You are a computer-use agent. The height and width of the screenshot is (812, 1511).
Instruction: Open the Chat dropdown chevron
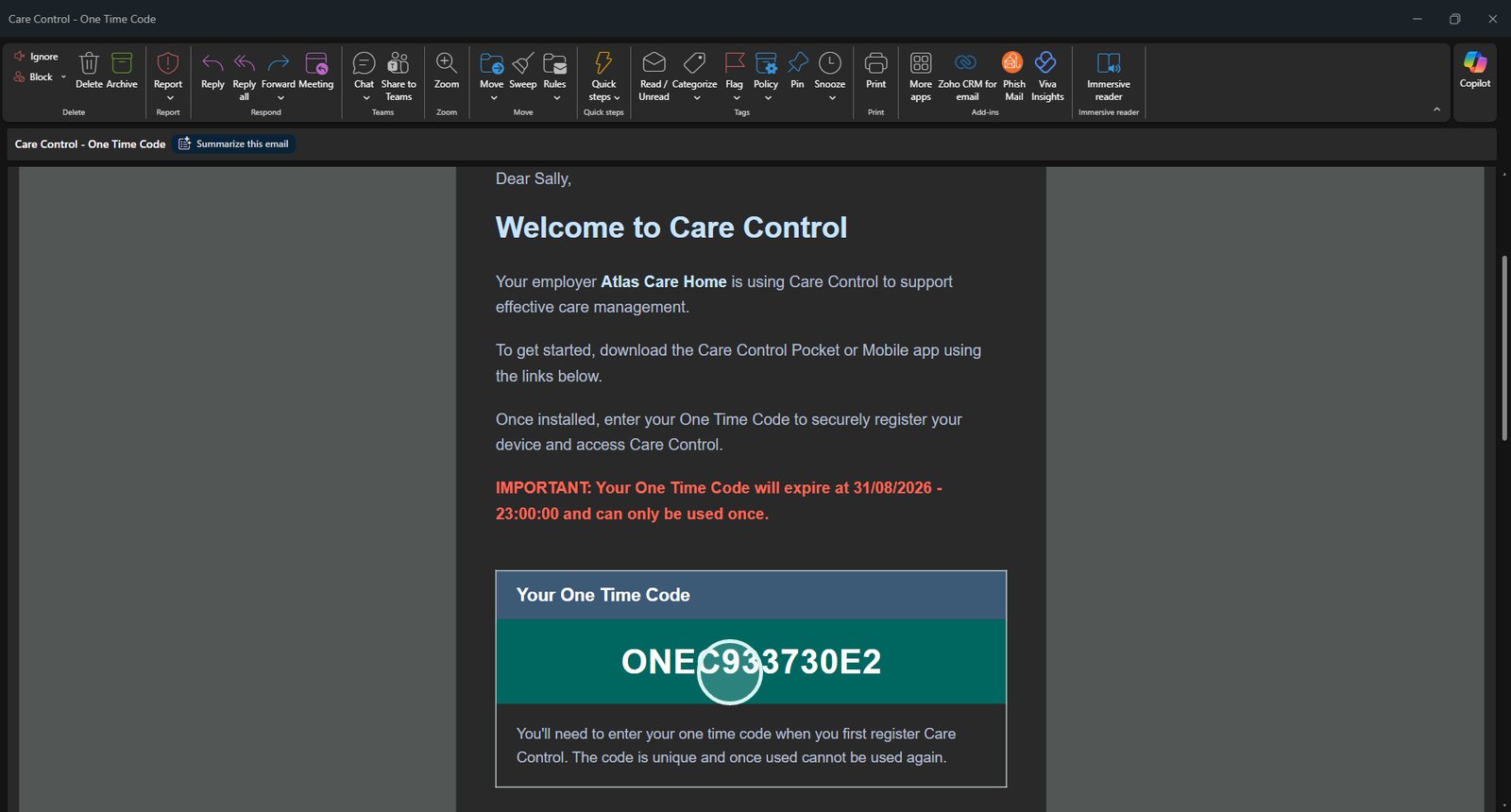tap(366, 97)
